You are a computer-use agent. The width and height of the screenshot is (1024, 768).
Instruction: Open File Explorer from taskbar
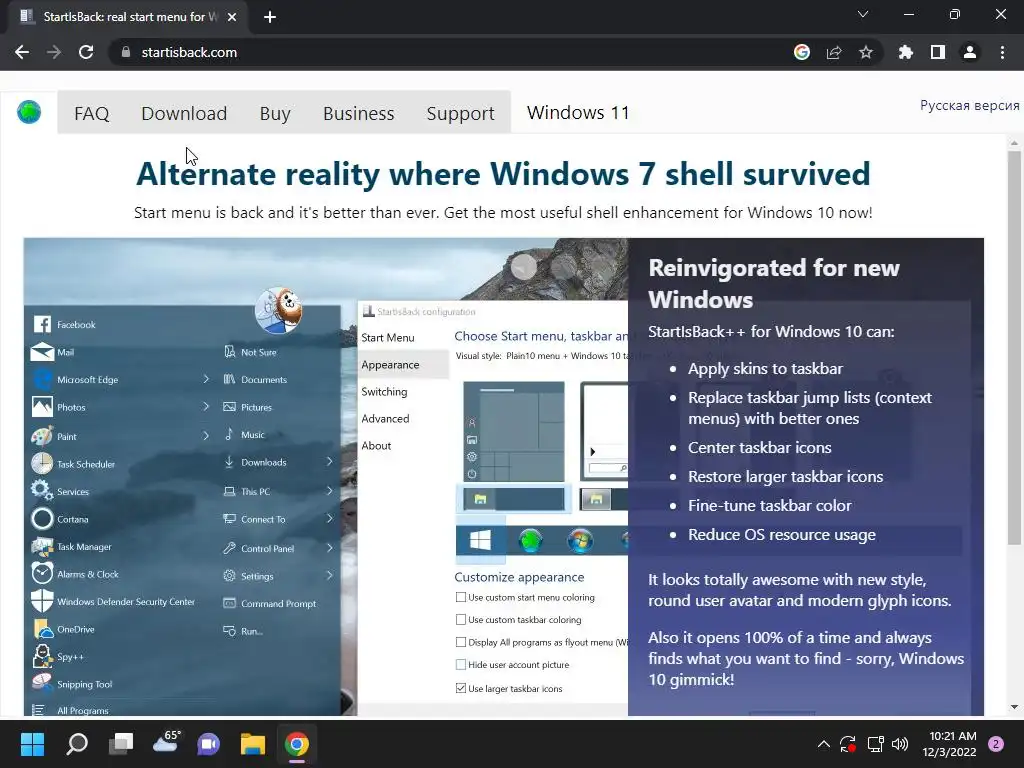pos(253,744)
